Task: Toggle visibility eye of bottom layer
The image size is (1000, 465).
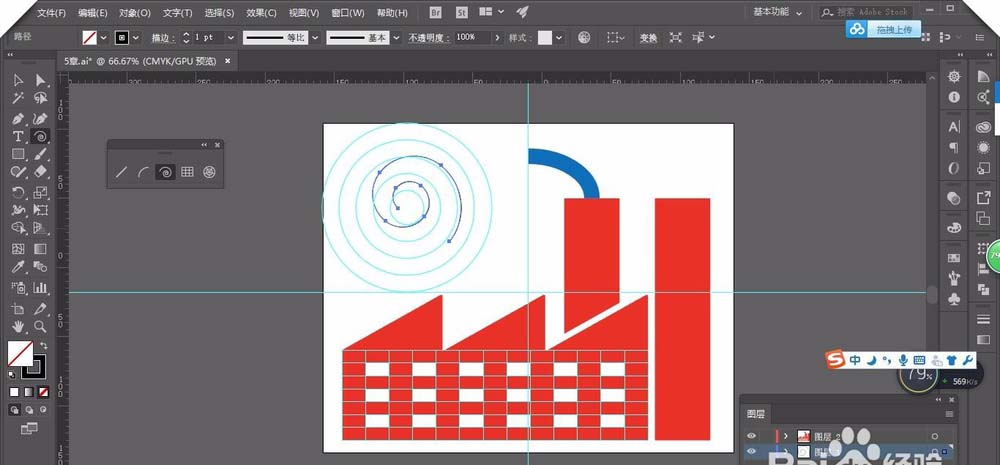Action: 752,452
